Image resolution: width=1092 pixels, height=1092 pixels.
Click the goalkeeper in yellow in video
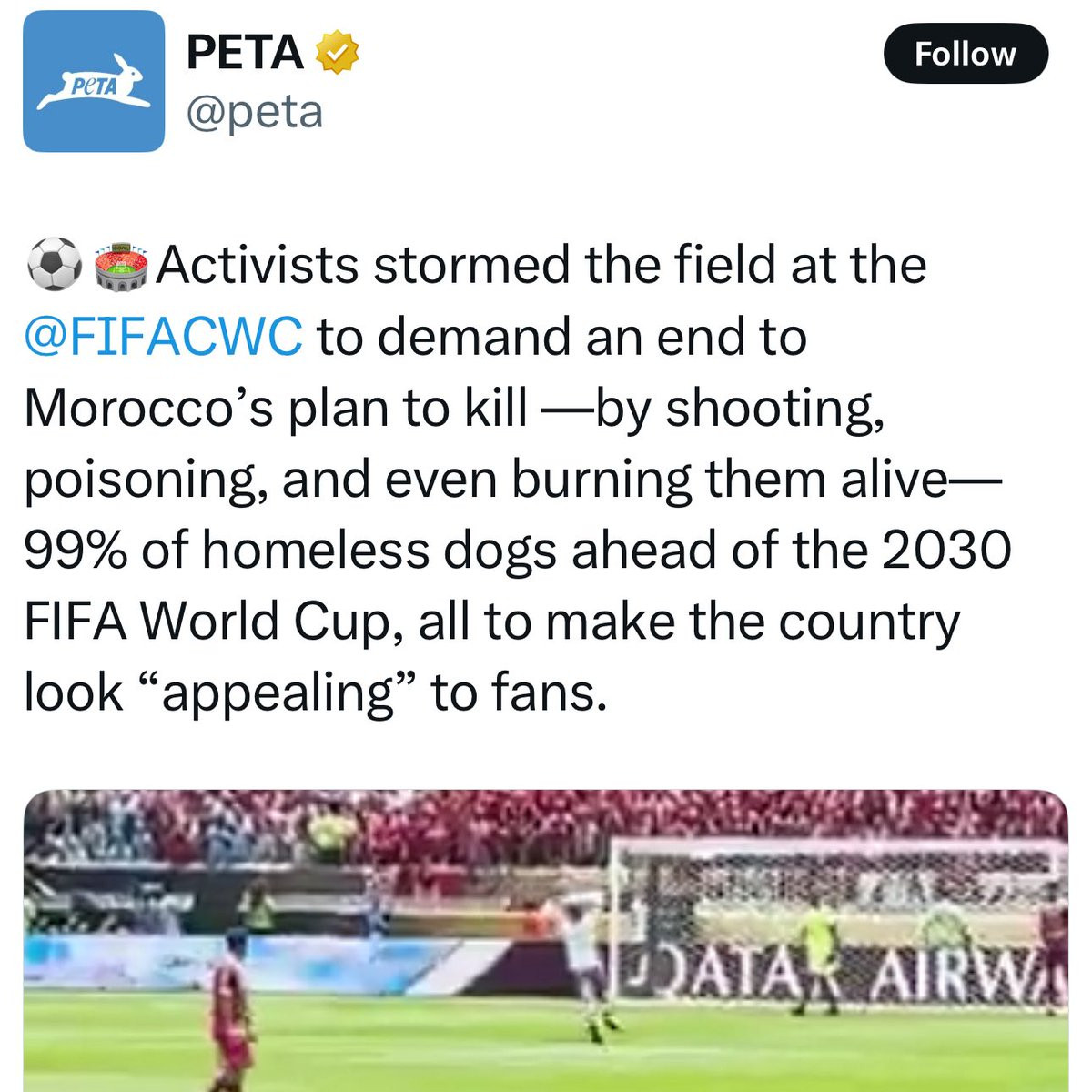point(818,955)
